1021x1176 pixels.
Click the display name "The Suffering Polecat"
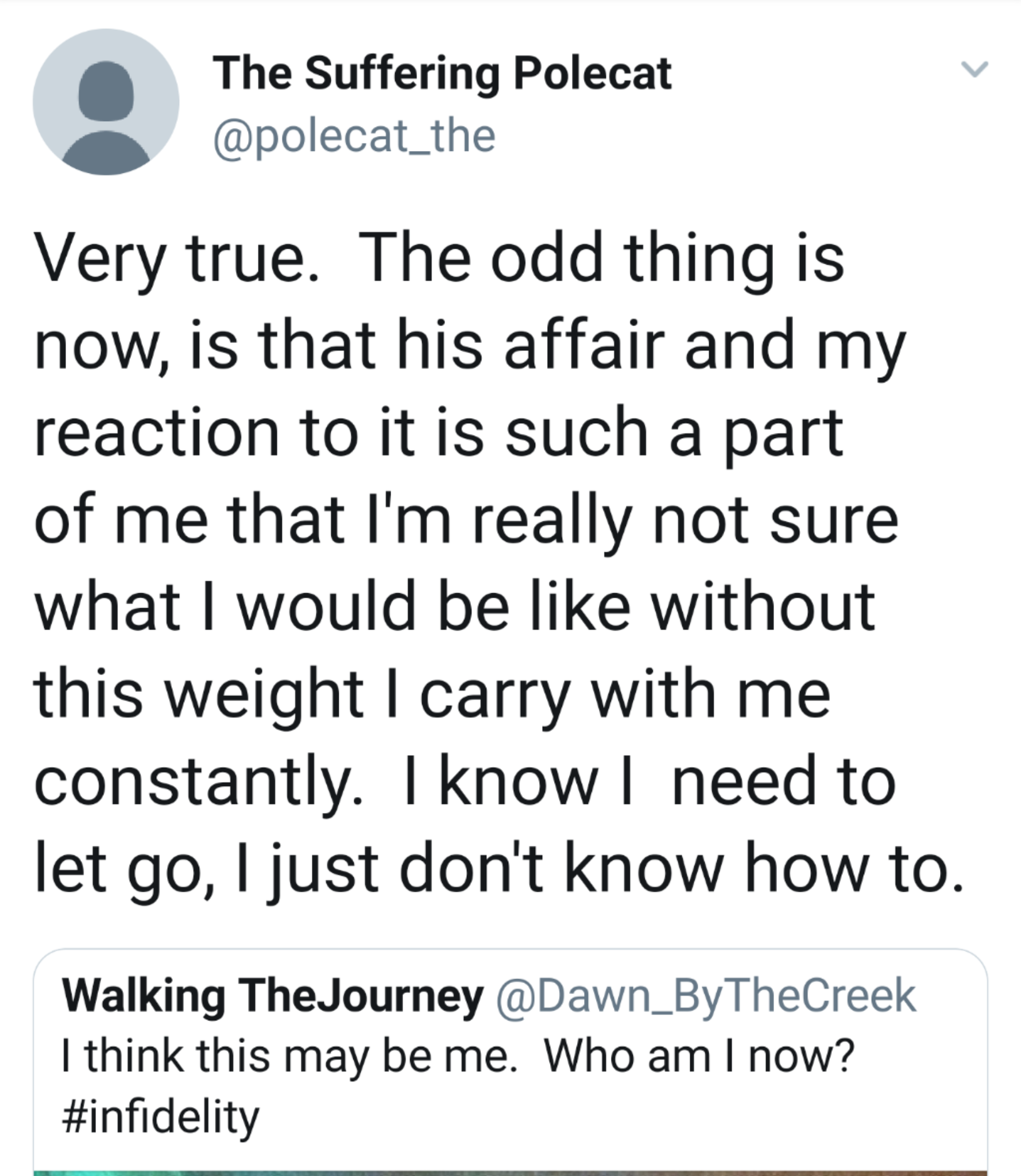[x=442, y=73]
